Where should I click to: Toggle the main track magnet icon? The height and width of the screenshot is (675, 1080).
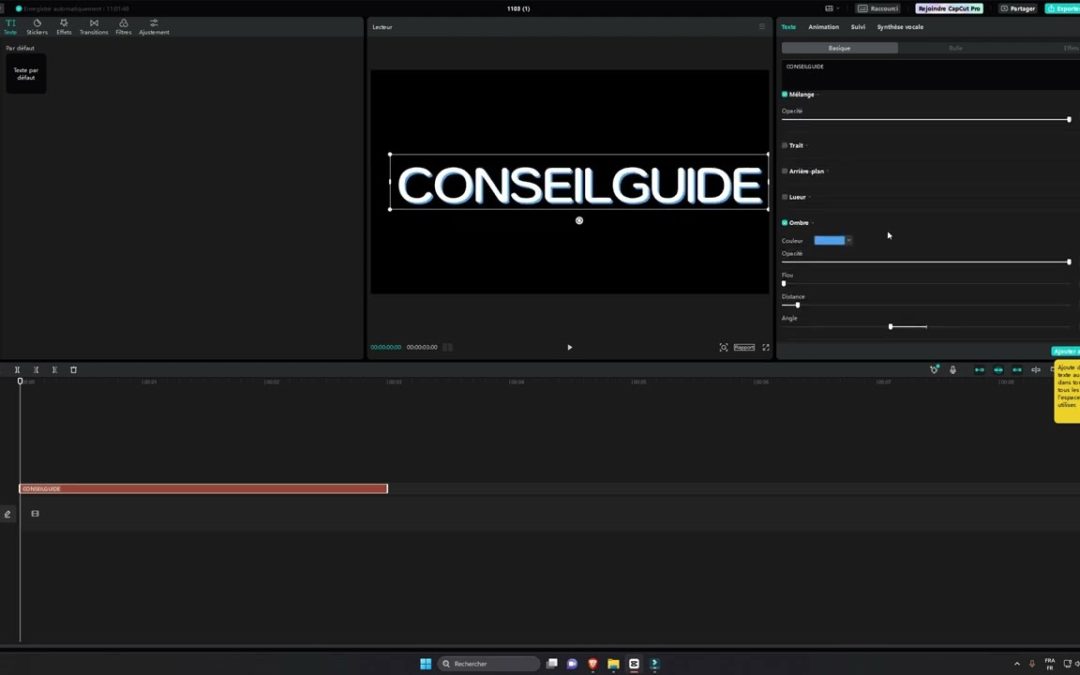click(979, 370)
